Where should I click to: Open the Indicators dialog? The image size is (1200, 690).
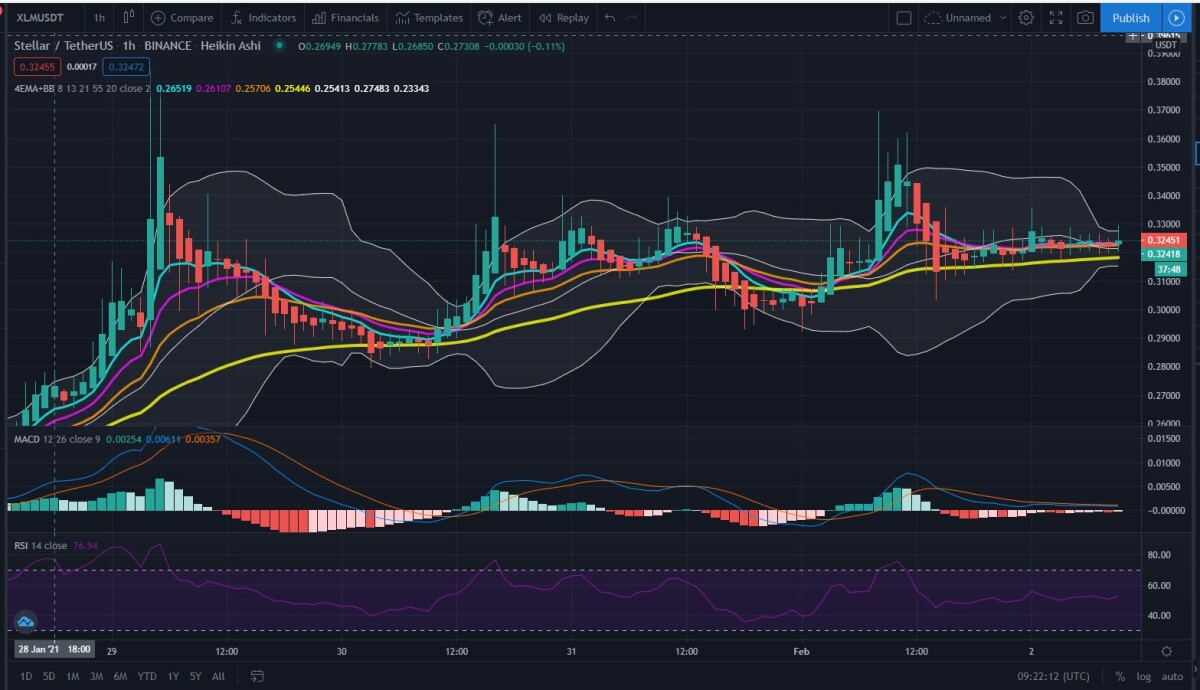click(263, 18)
